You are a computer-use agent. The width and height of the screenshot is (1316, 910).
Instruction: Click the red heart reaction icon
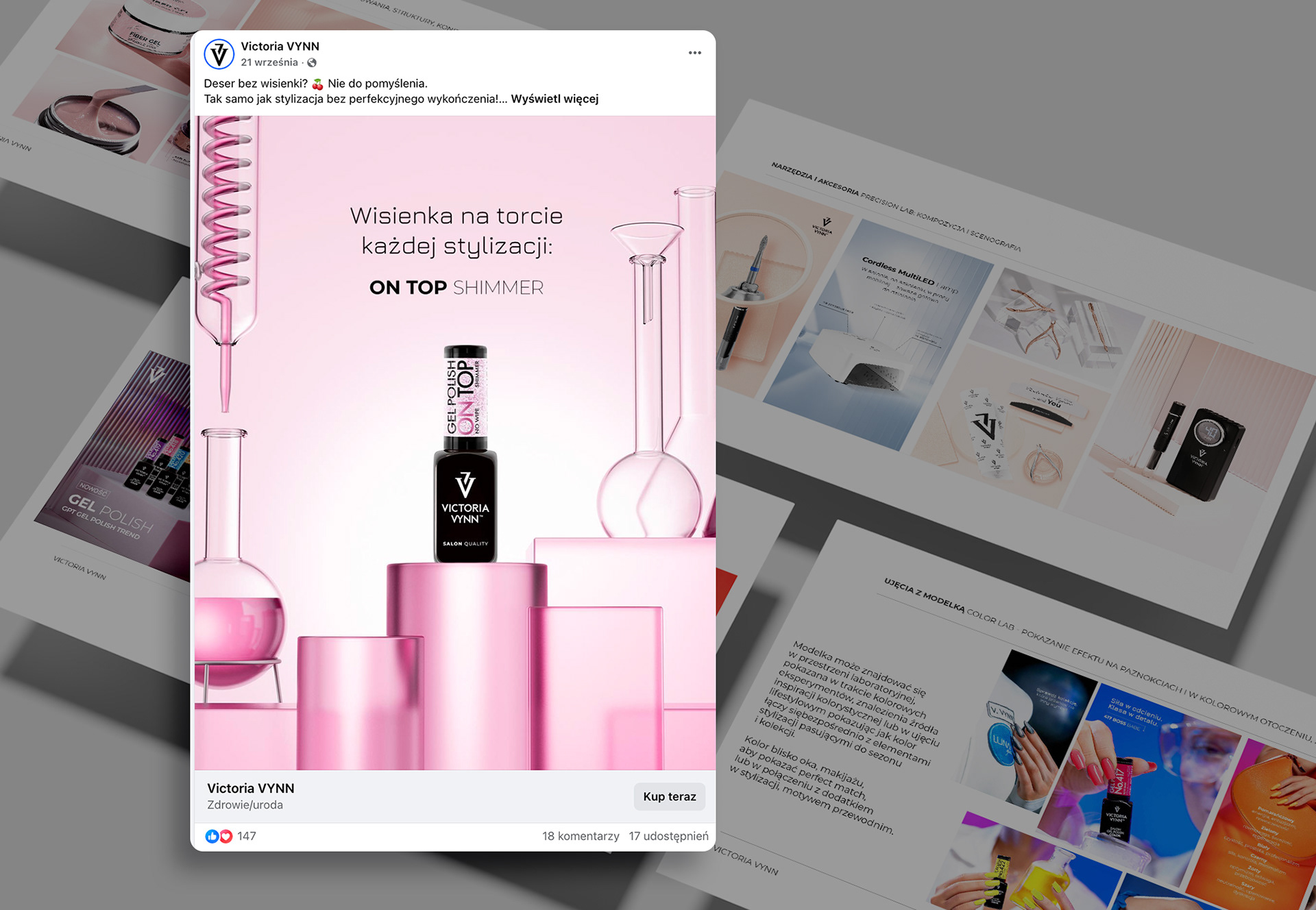[x=226, y=836]
